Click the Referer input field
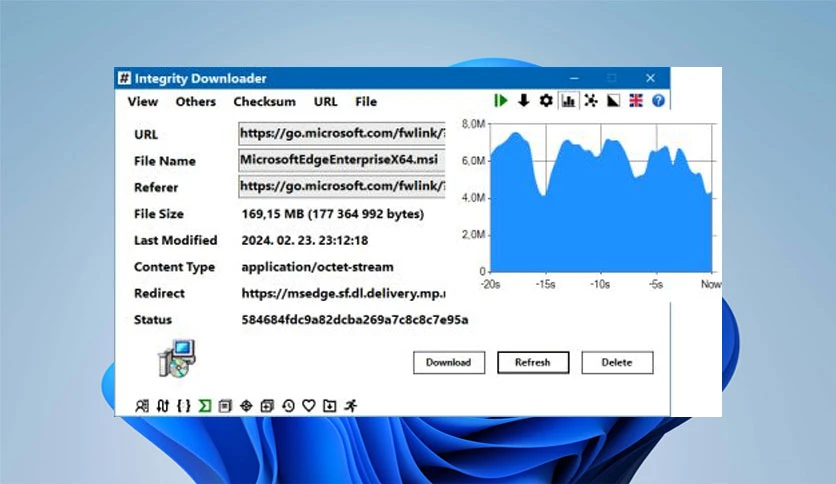Image resolution: width=836 pixels, height=484 pixels. click(x=342, y=187)
